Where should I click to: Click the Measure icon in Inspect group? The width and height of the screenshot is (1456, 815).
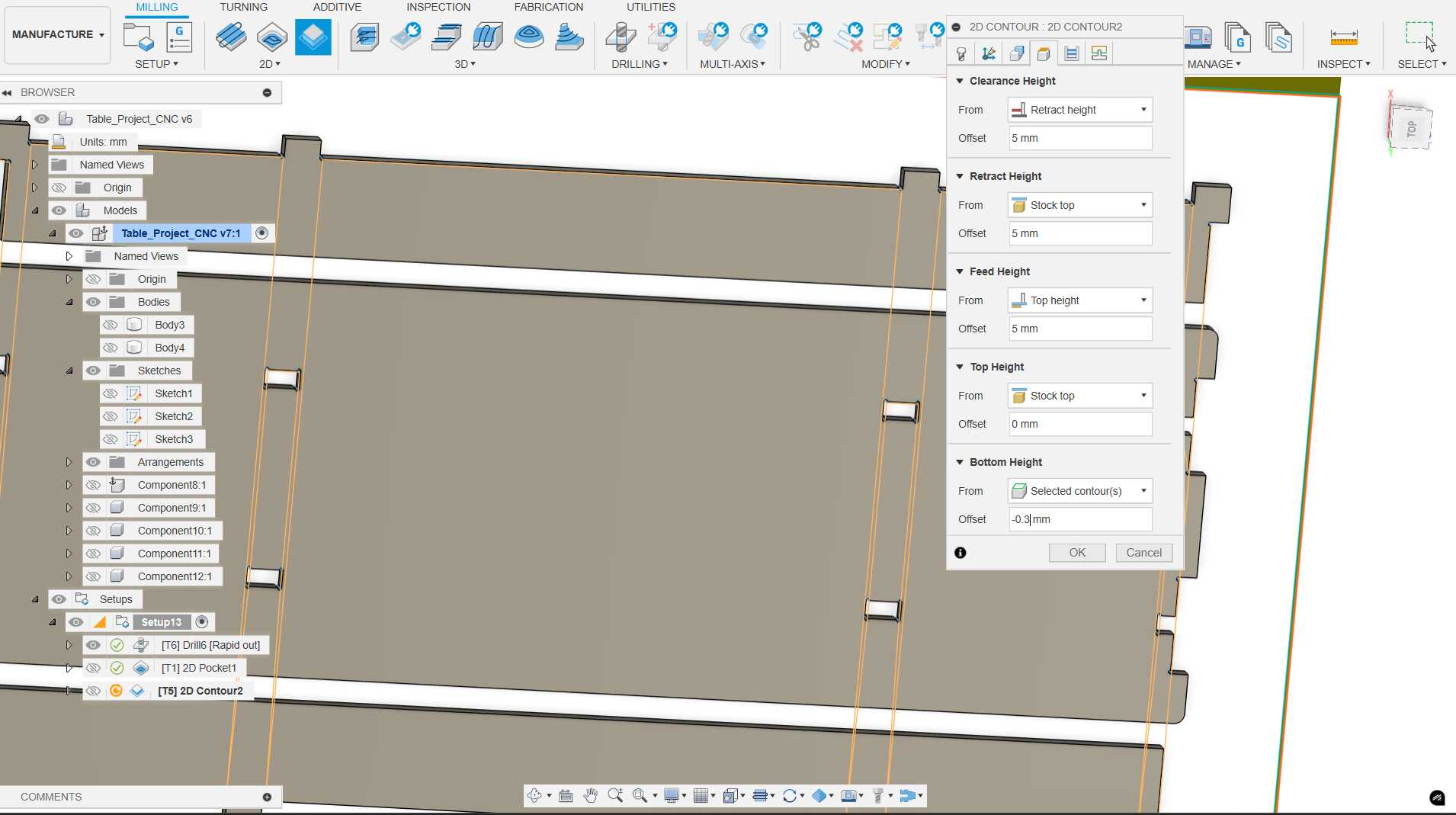point(1343,37)
